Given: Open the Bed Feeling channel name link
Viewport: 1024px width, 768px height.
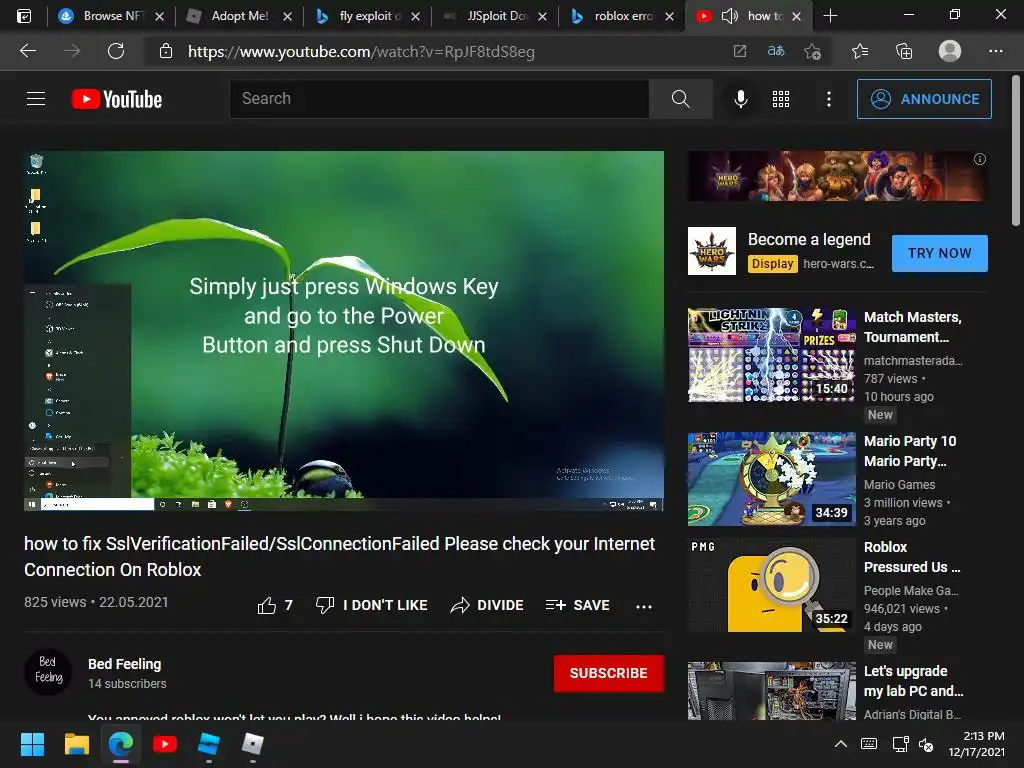Looking at the screenshot, I should pos(125,664).
